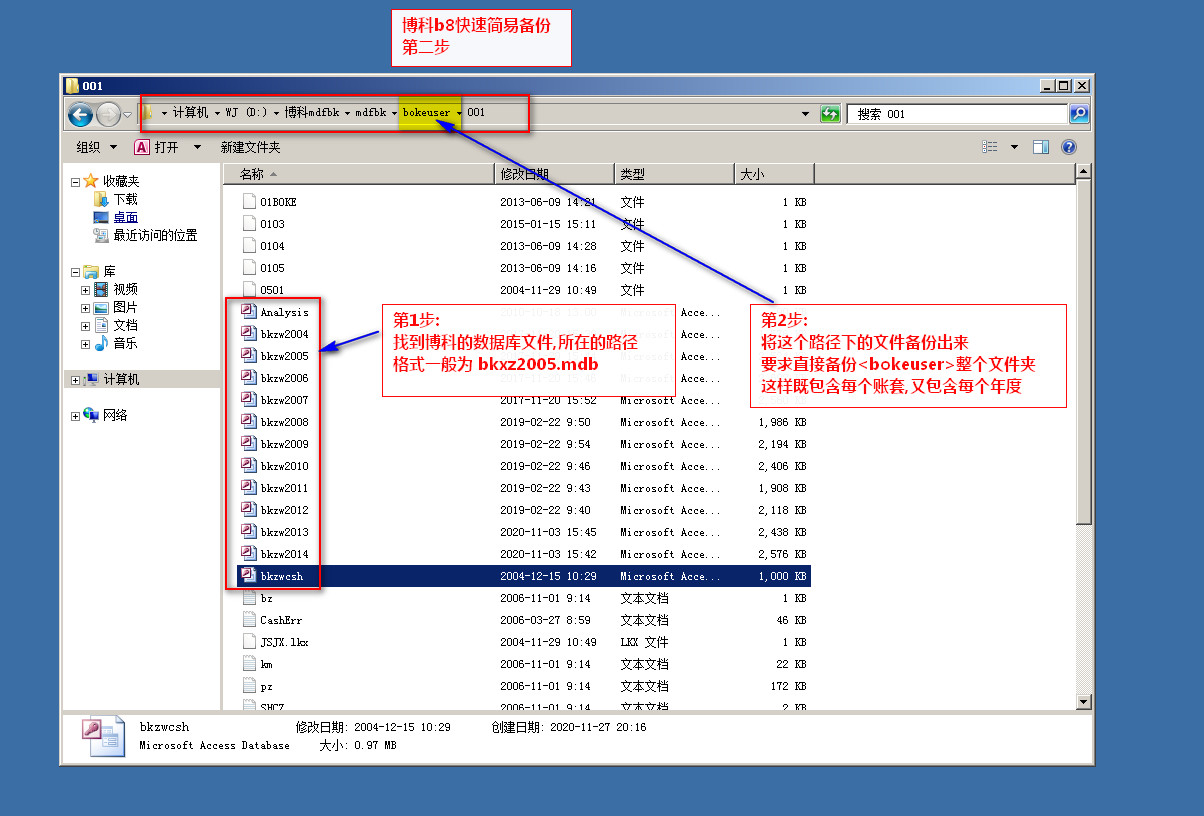This screenshot has height=816, width=1204.
Task: Toggle the preview pane icon
Action: pos(1041,147)
